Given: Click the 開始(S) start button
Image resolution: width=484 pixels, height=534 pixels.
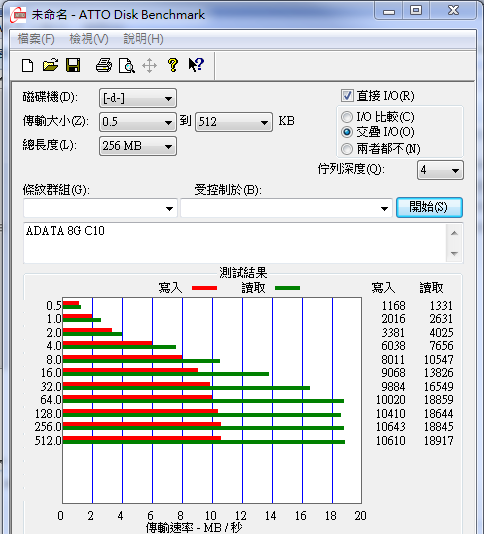Looking at the screenshot, I should pos(429,207).
